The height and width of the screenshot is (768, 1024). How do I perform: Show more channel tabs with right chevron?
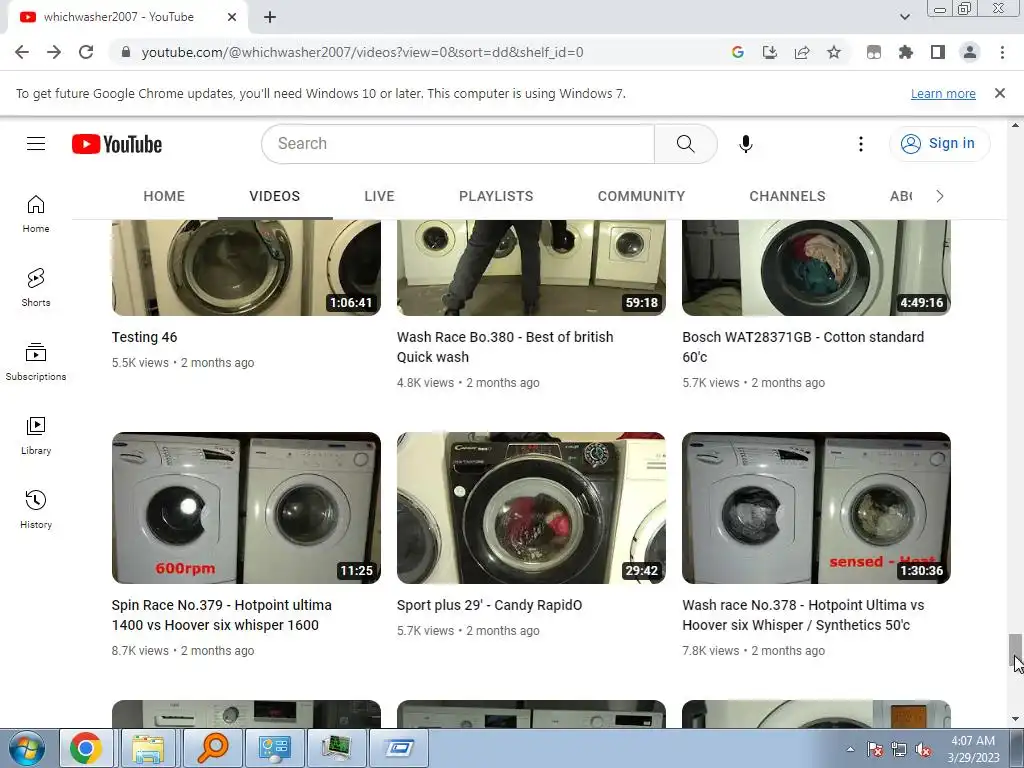pyautogui.click(x=940, y=196)
